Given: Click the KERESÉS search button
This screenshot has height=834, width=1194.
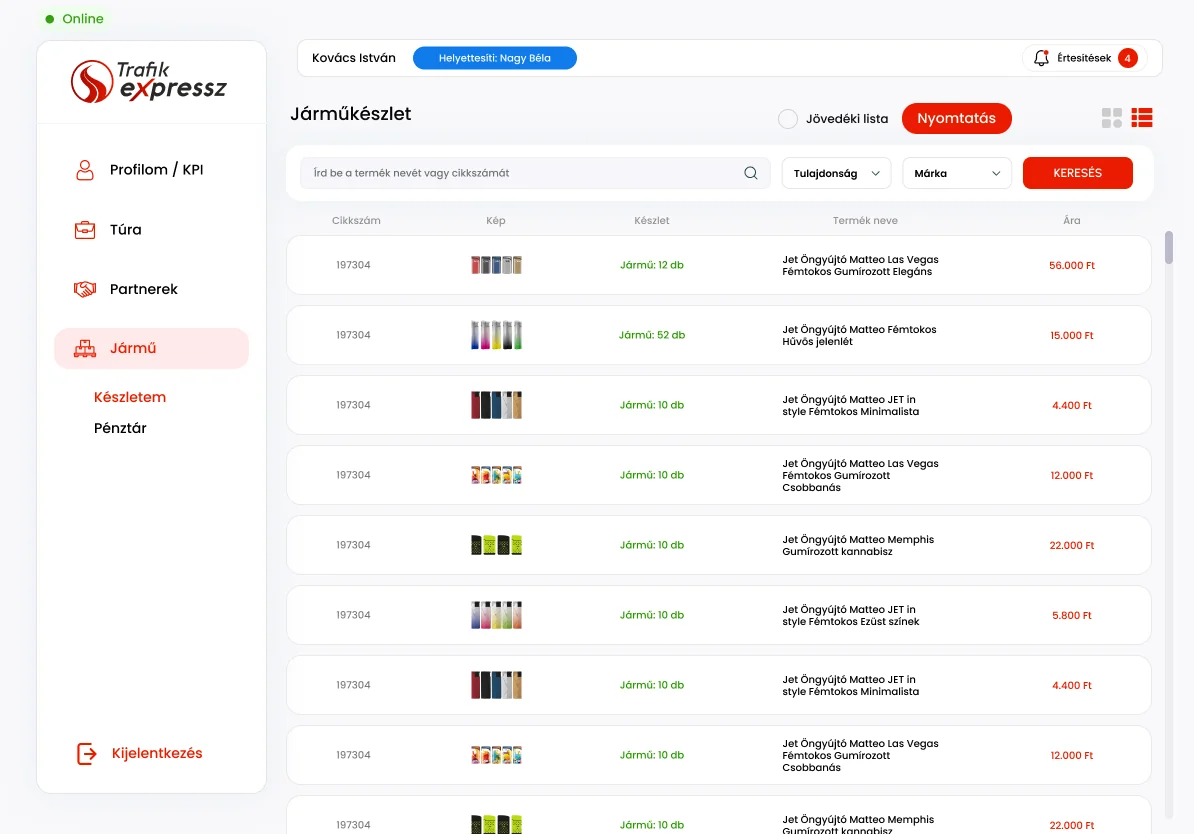Looking at the screenshot, I should click(1077, 173).
